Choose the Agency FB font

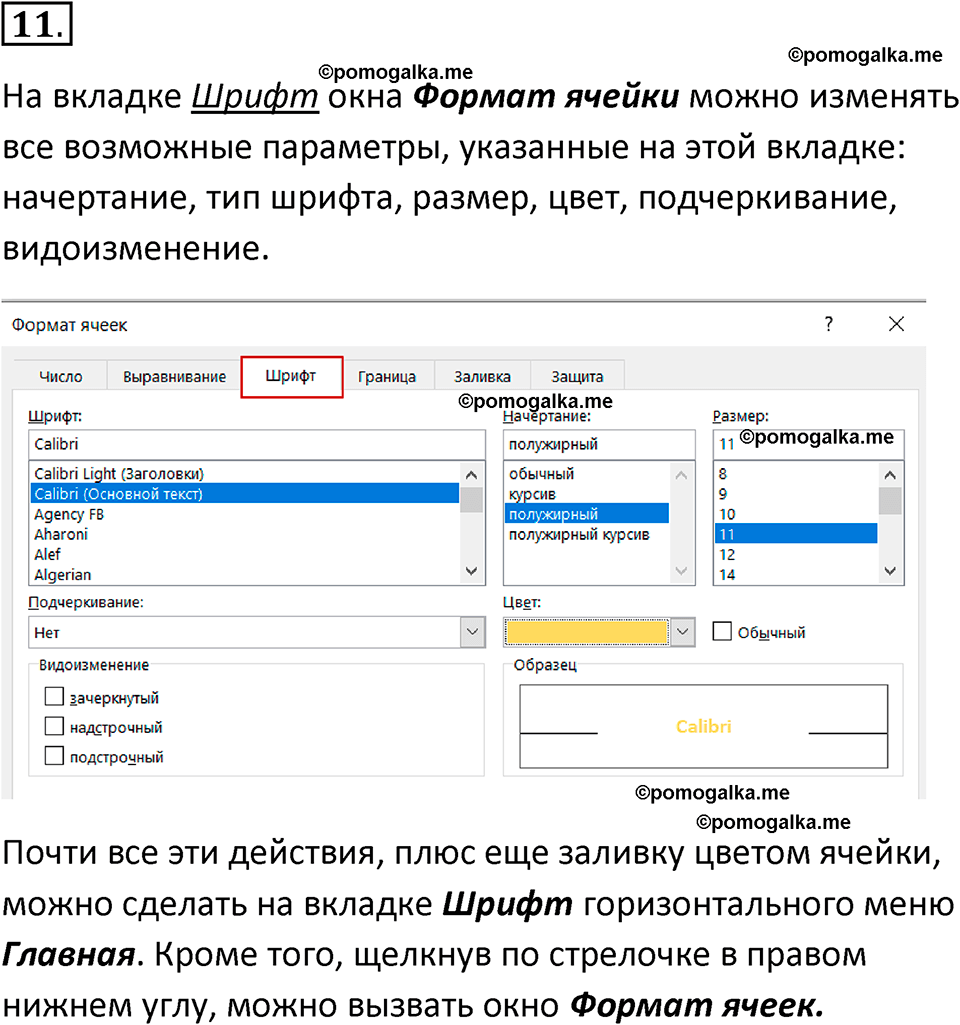click(244, 514)
